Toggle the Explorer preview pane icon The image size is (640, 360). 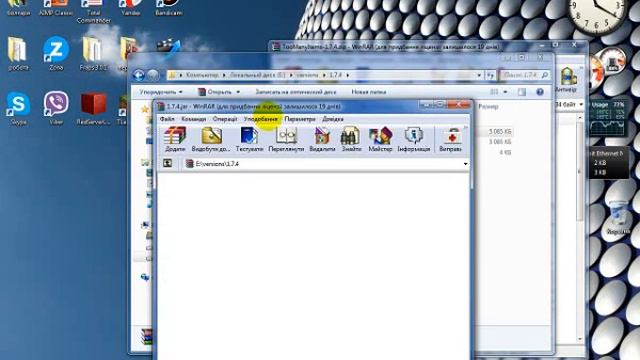522,92
